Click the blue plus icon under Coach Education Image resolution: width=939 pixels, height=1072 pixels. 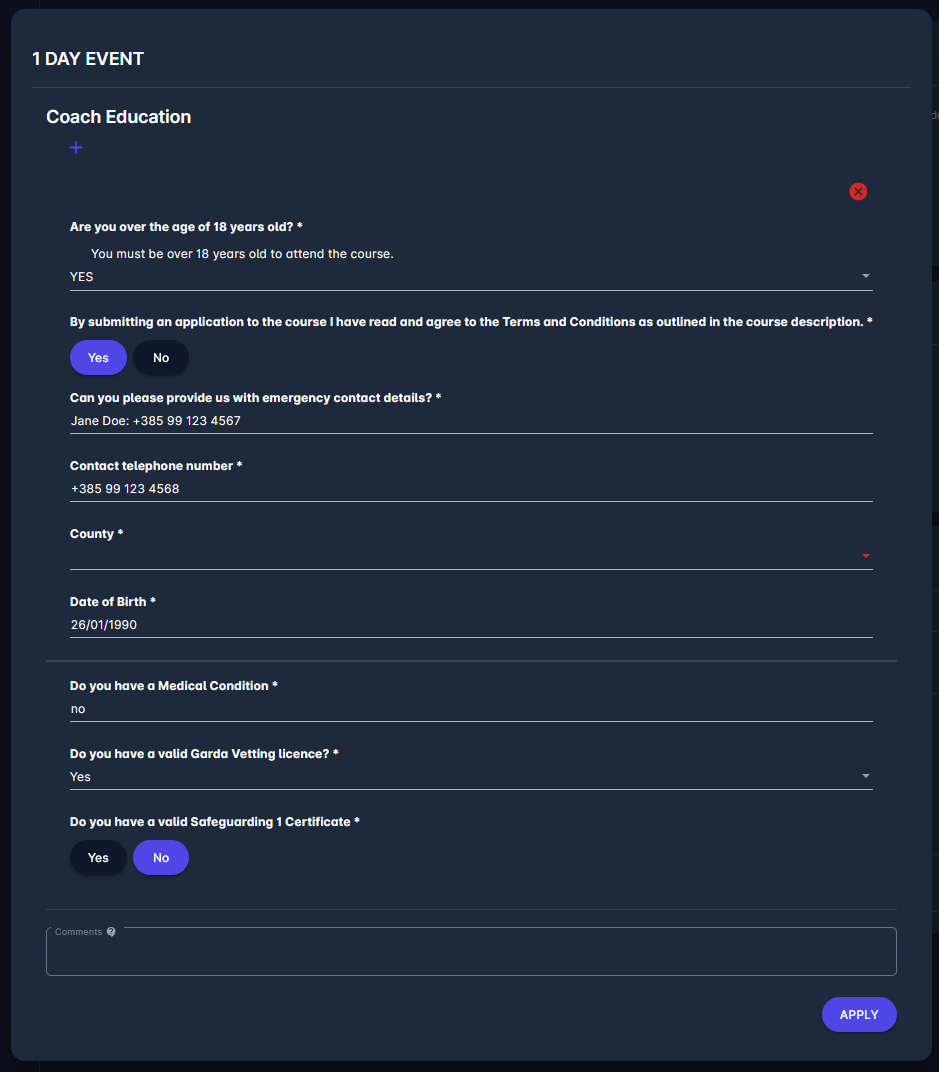coord(76,148)
